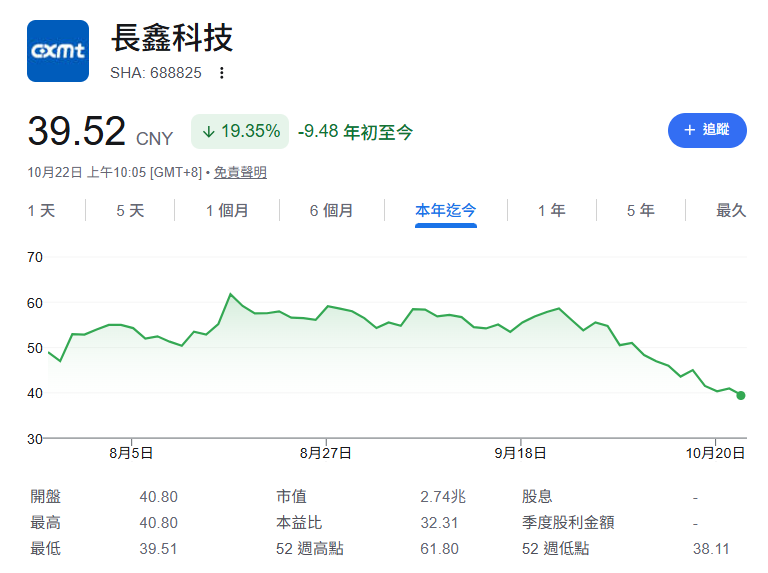Select the 本年迄今 year-to-date tab
The image size is (768, 573).
(446, 211)
